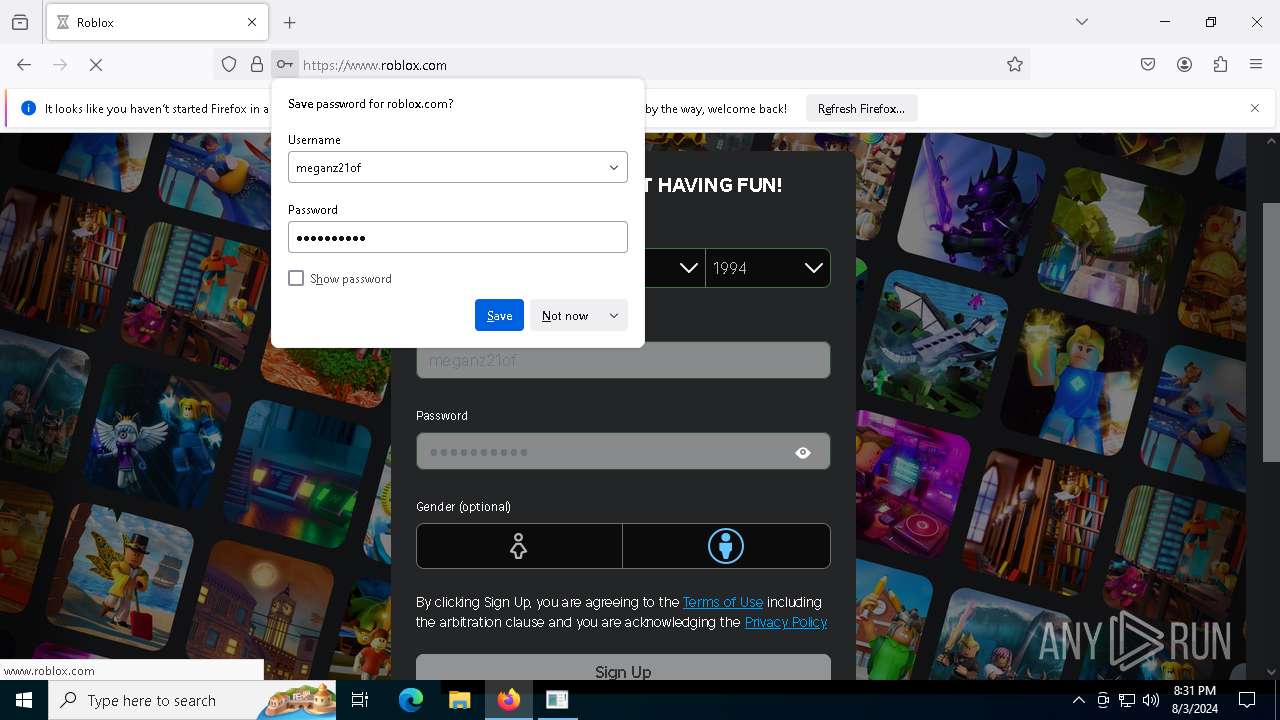Image resolution: width=1280 pixels, height=720 pixels.
Task: Open Save to Pocket icon
Action: point(1148,65)
